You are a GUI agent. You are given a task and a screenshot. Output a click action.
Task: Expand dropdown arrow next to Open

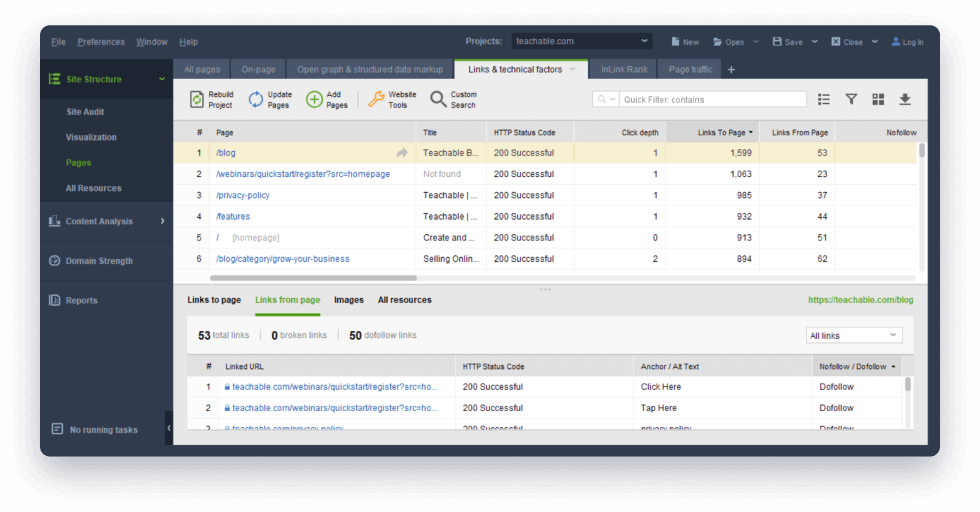(x=756, y=42)
